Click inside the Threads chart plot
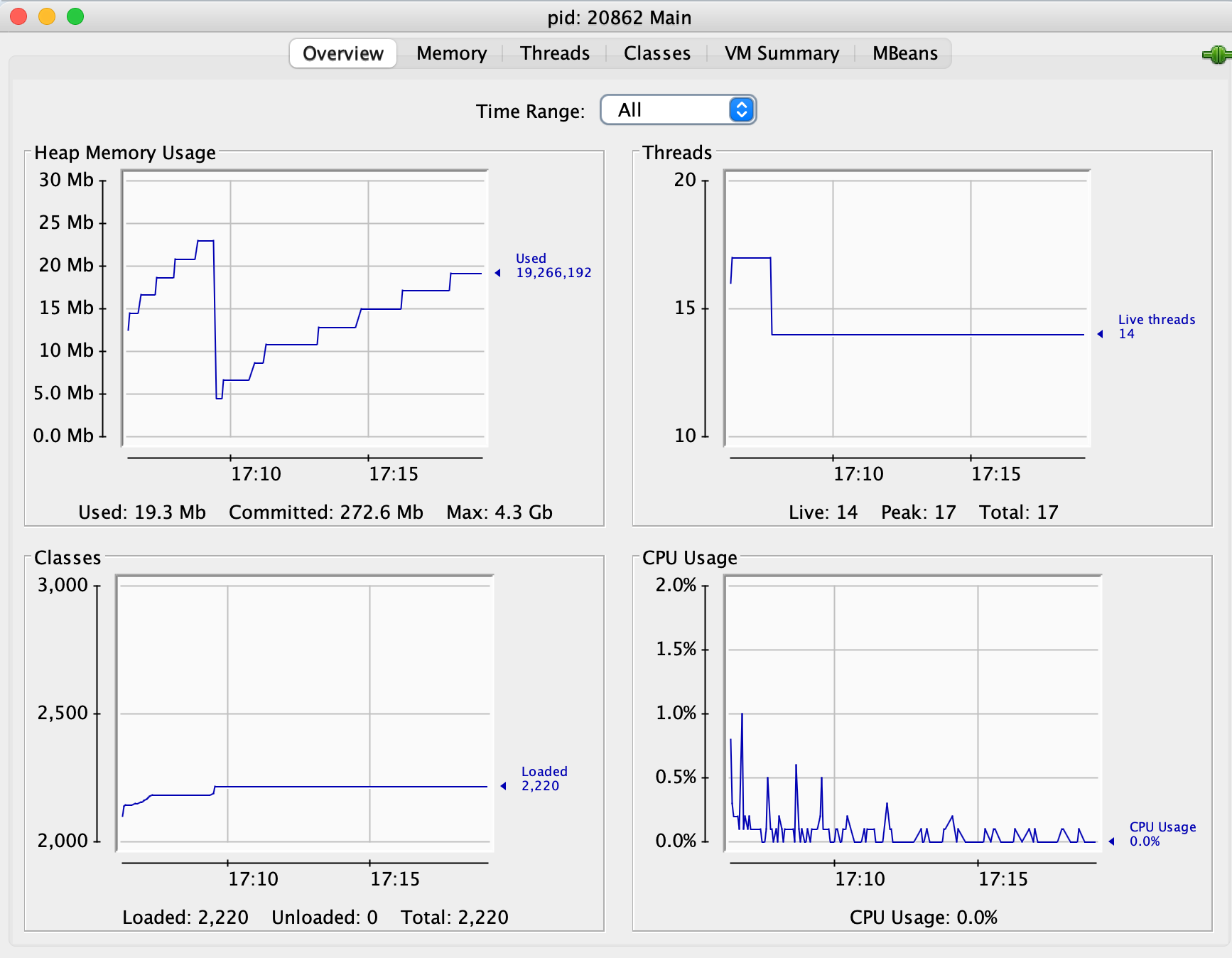This screenshot has width=1232, height=958. [x=907, y=309]
